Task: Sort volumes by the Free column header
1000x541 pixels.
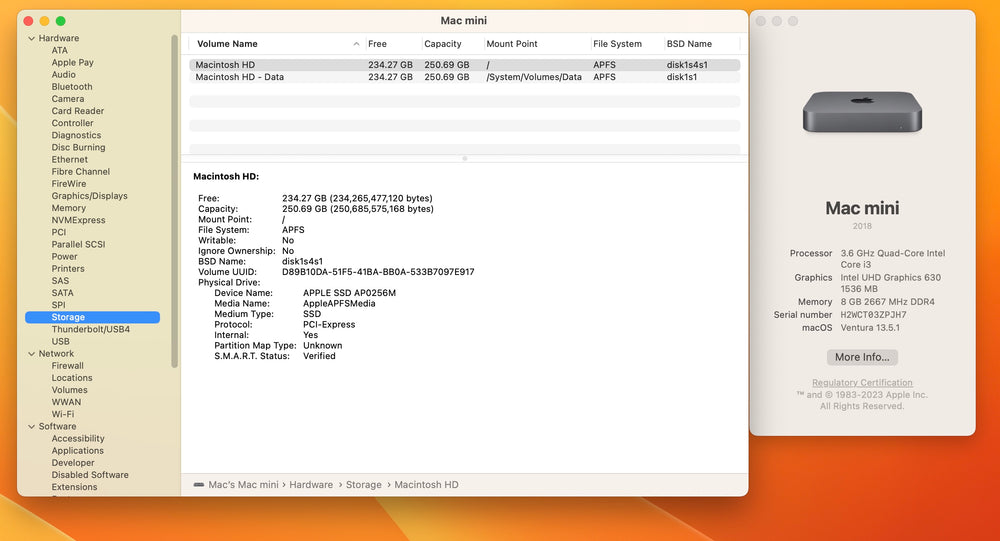Action: 377,44
